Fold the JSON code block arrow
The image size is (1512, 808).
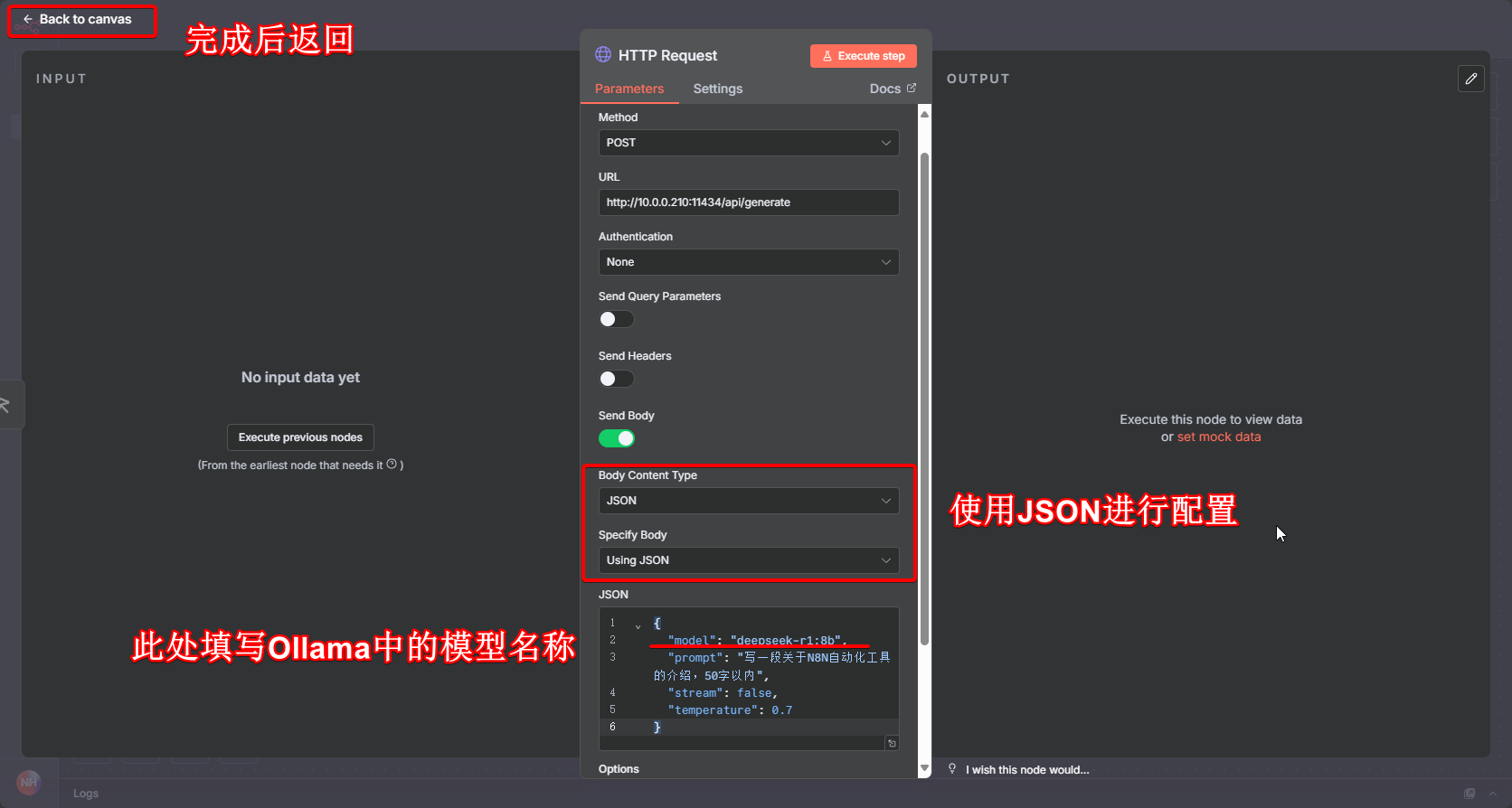(x=638, y=625)
